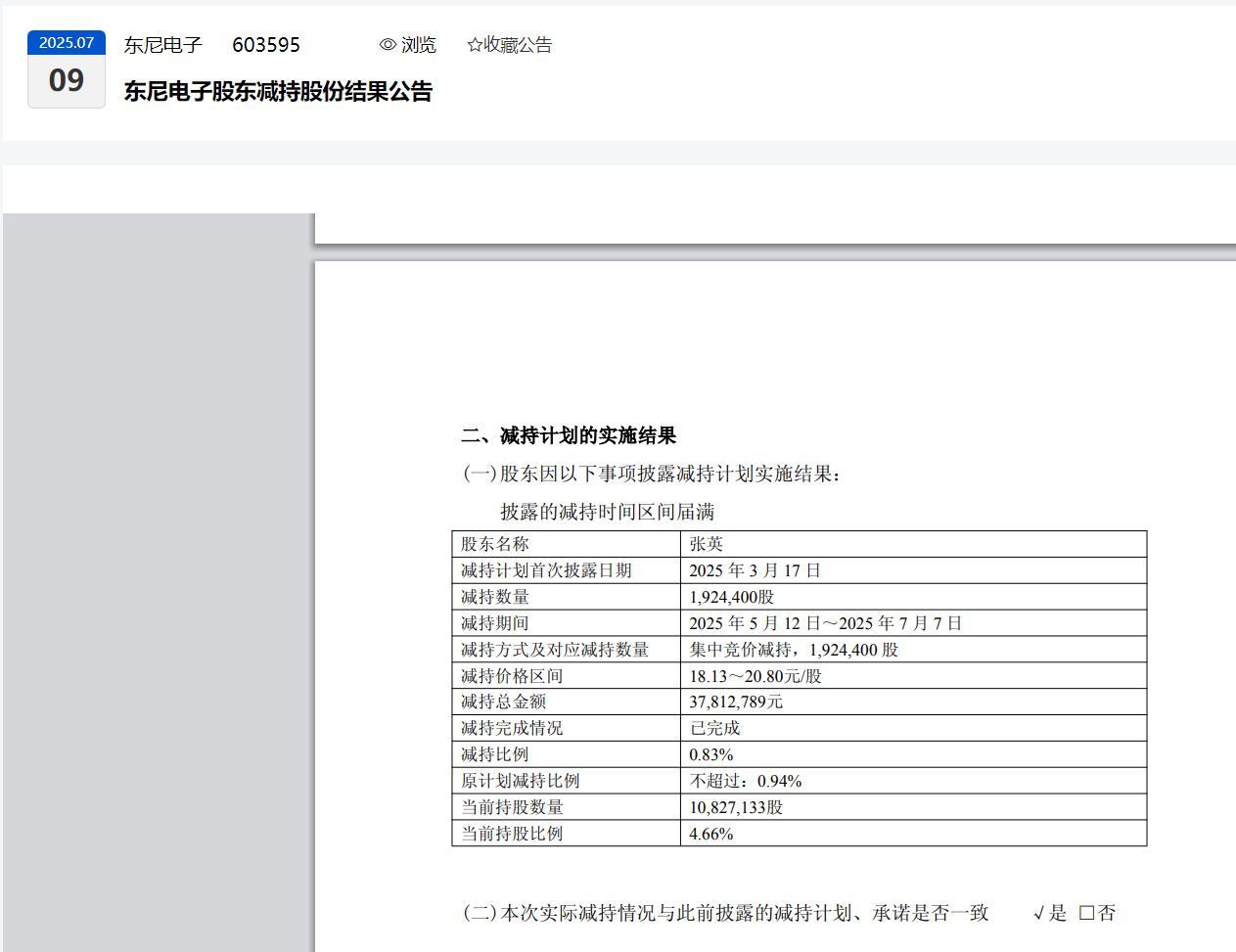Click the value 18.13～20.80元/股
1236x952 pixels.
[x=755, y=676]
